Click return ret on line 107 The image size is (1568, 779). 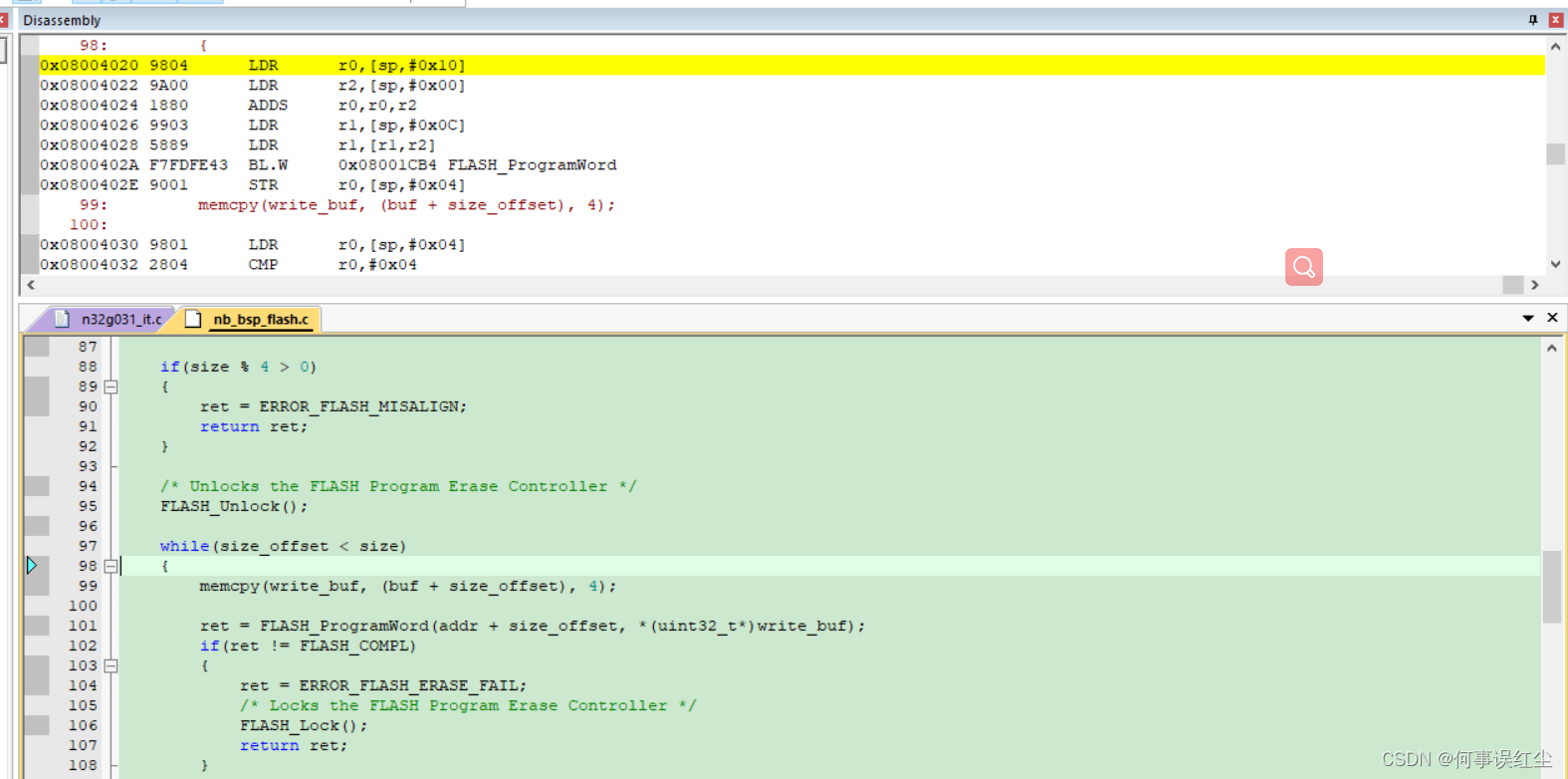(294, 745)
